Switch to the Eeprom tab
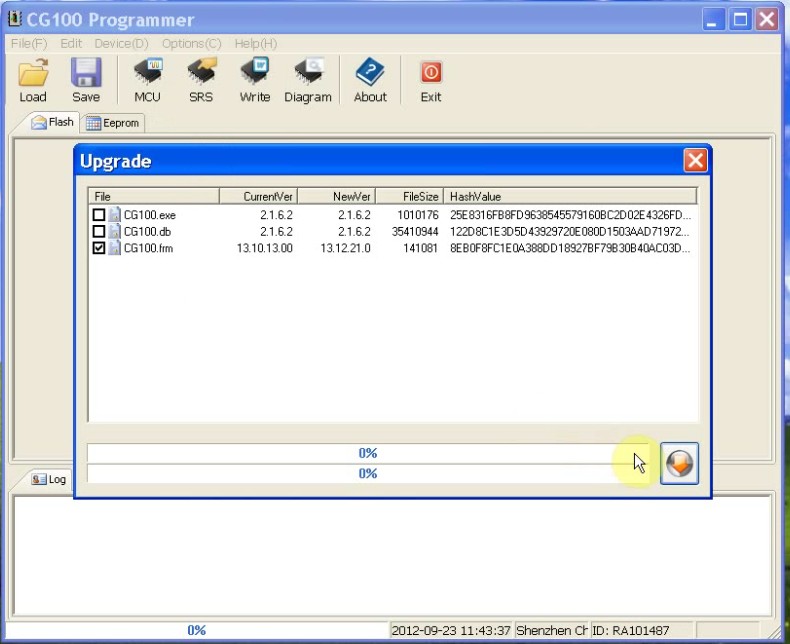The height and width of the screenshot is (644, 790). 113,123
